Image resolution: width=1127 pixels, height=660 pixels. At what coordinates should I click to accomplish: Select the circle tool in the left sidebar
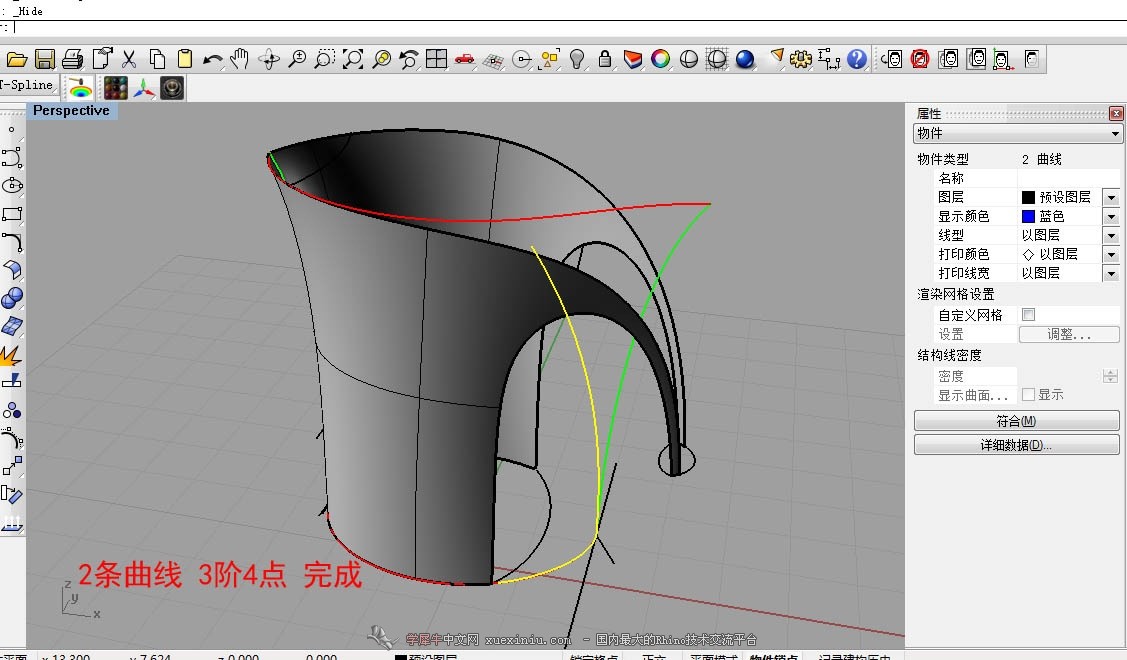(x=12, y=185)
